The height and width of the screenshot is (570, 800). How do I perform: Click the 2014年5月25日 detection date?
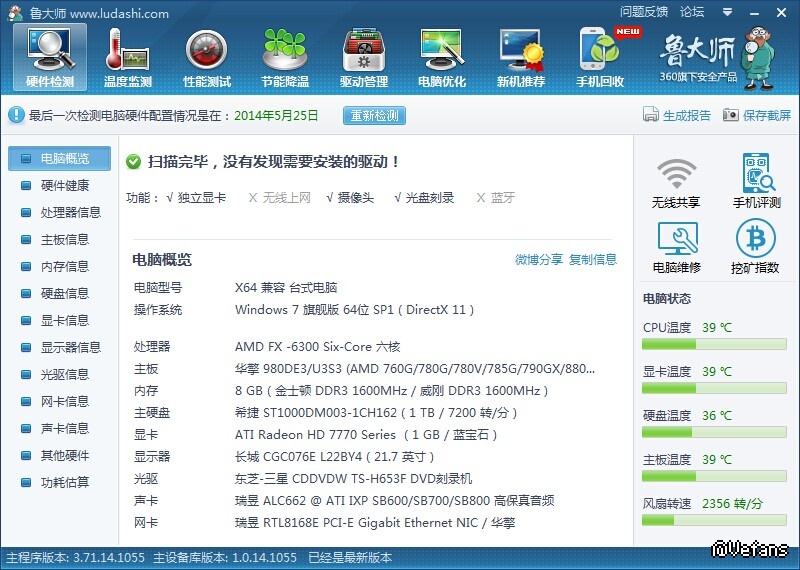point(276,116)
